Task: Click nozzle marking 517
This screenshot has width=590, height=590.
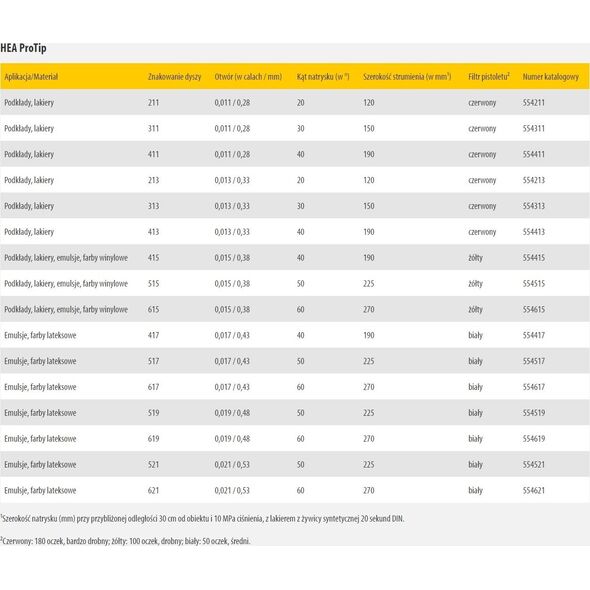Action: 154,361
